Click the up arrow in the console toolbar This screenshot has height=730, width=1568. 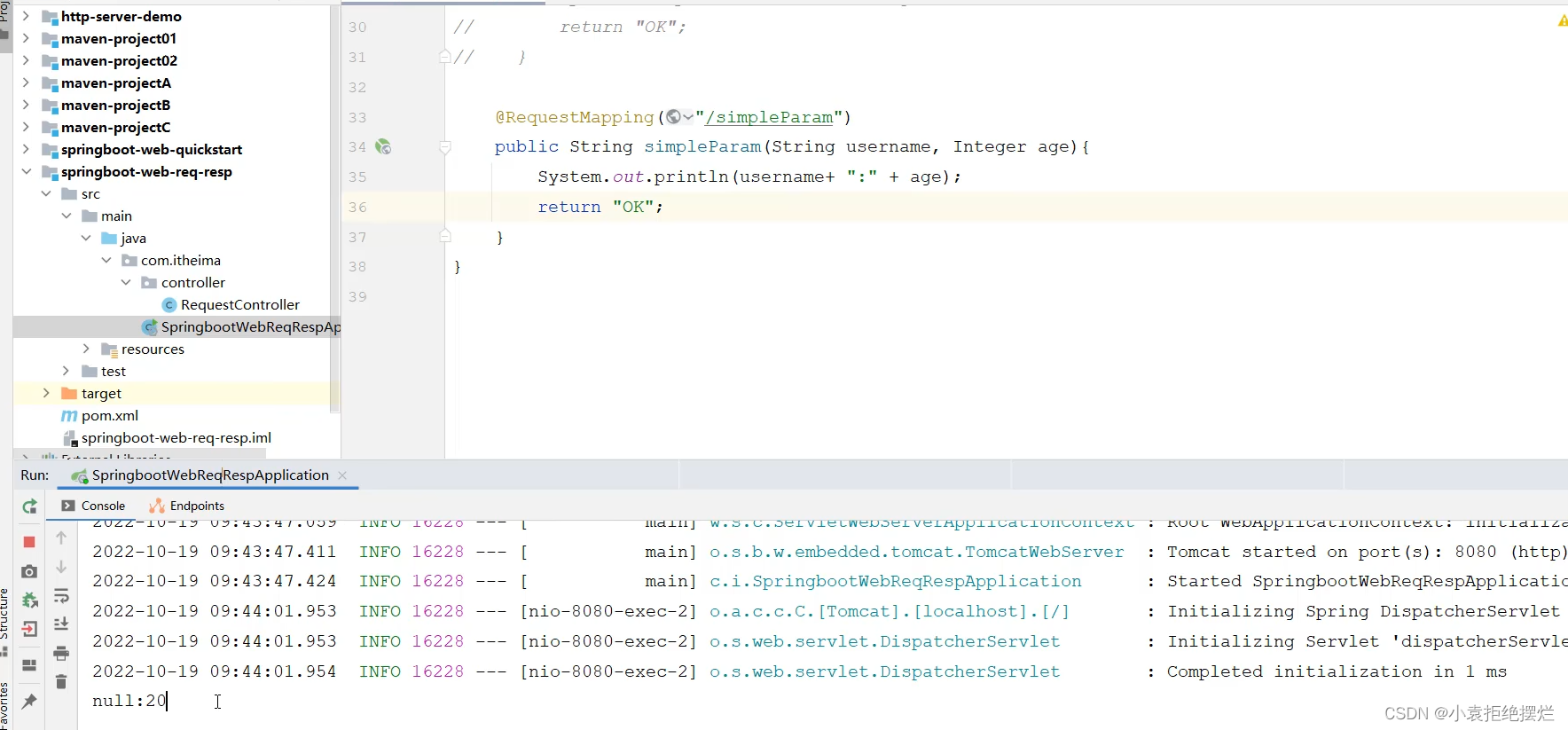(x=61, y=538)
